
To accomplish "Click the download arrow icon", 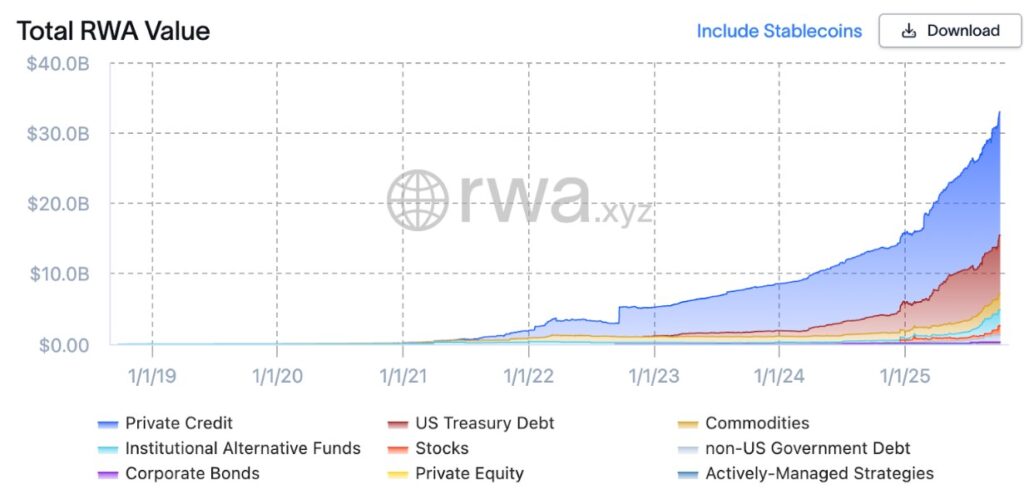I will tap(908, 31).
